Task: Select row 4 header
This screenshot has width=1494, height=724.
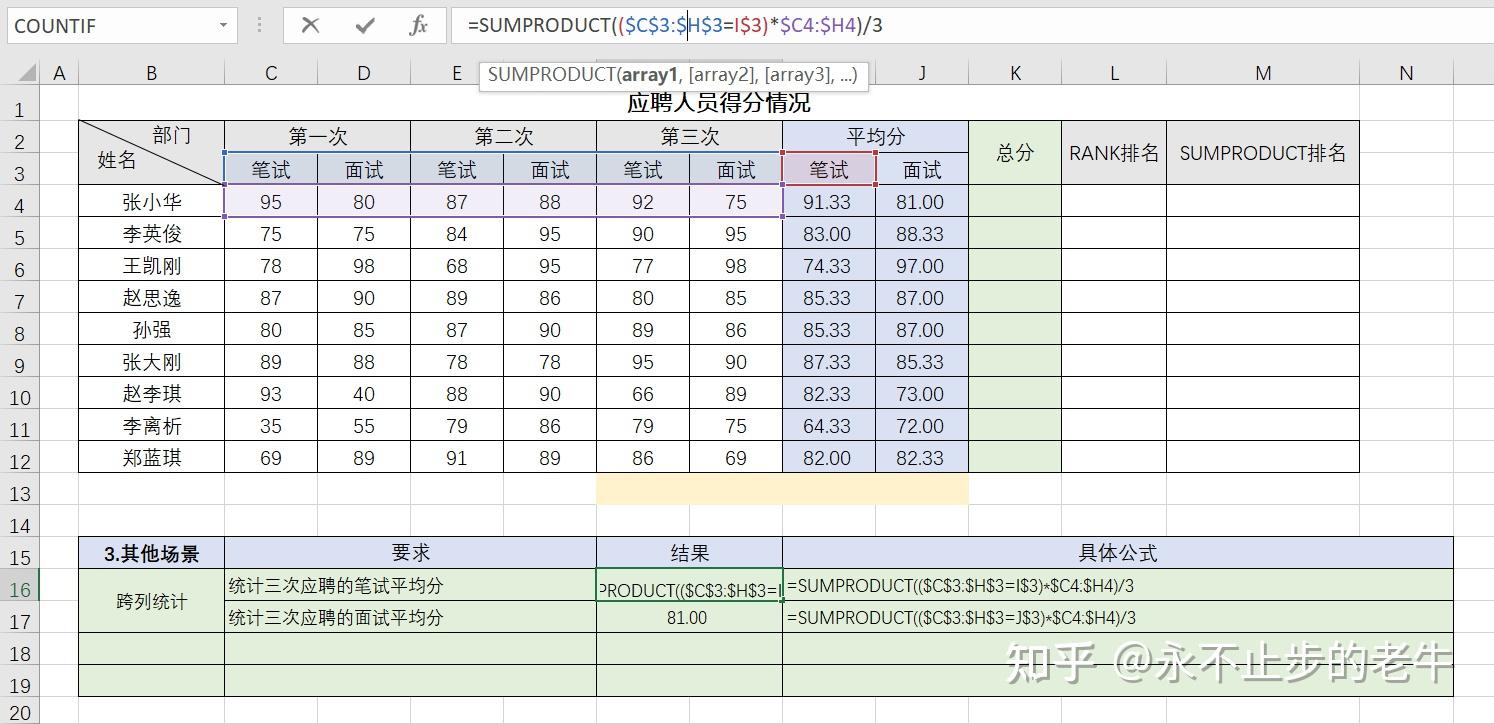Action: pyautogui.click(x=20, y=205)
